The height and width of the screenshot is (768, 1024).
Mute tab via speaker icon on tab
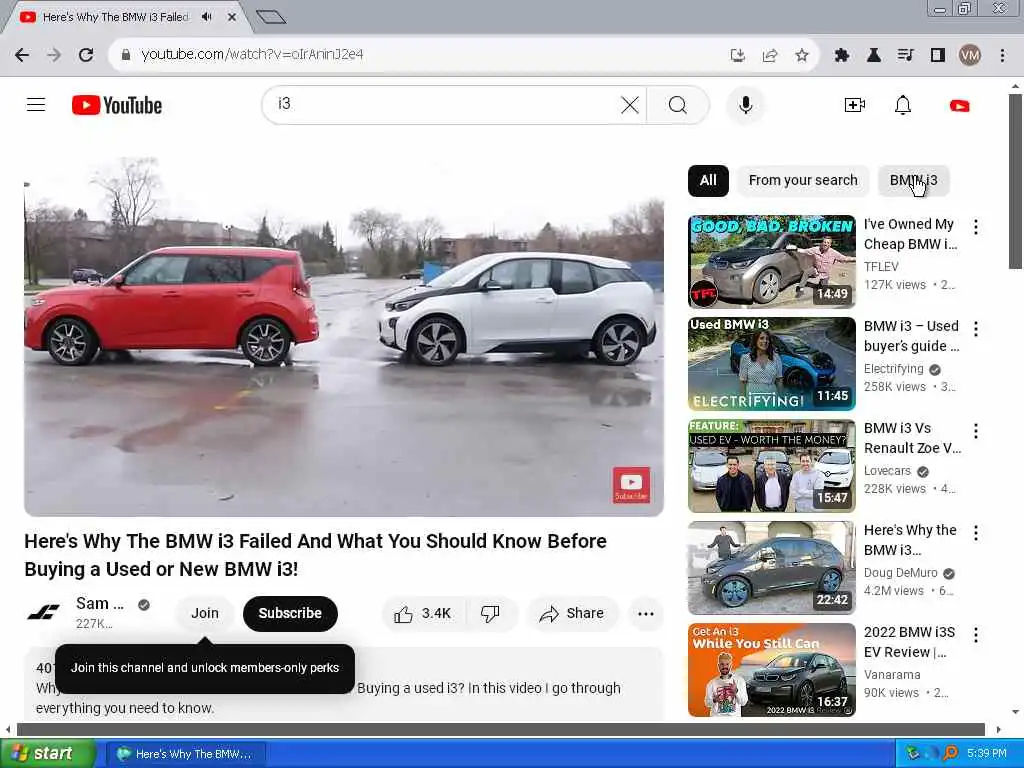pyautogui.click(x=206, y=17)
